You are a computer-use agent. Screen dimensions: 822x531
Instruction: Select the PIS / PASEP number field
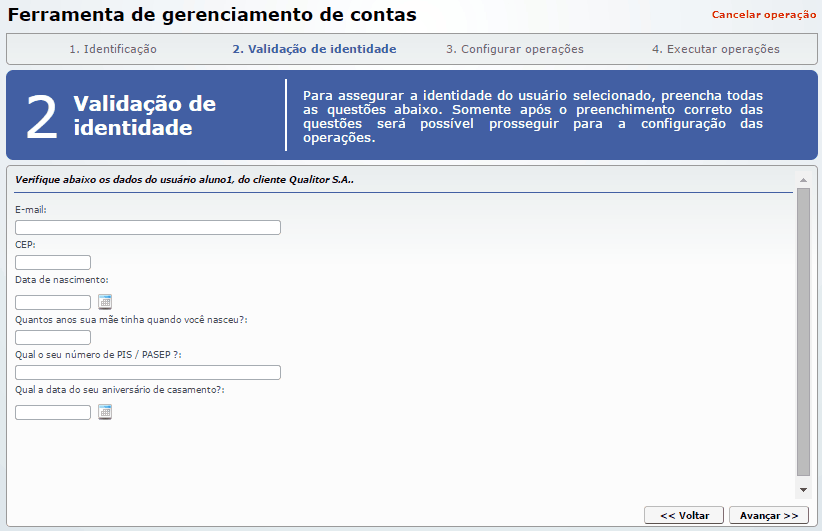148,373
